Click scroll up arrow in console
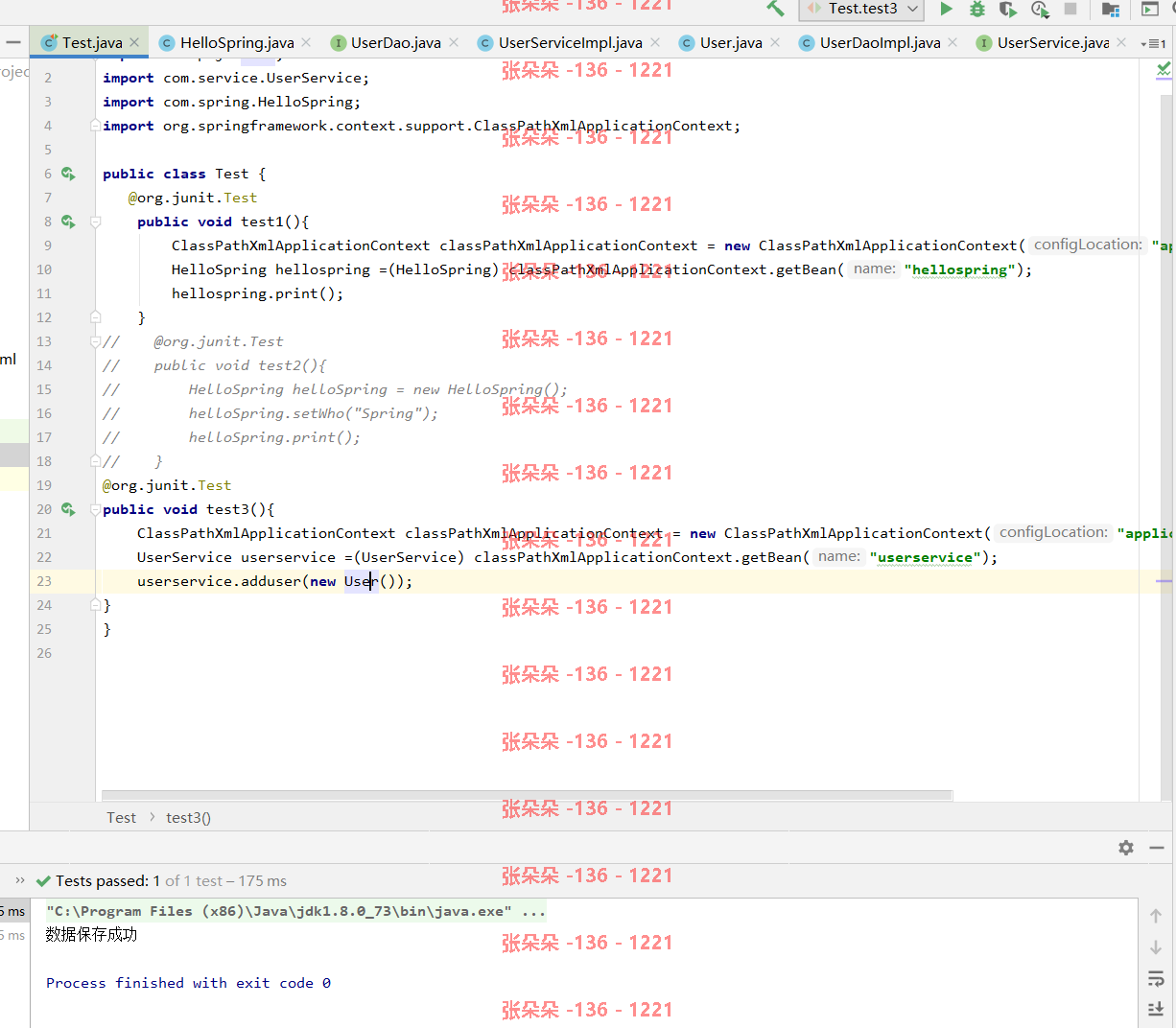1176x1028 pixels. click(x=1156, y=916)
